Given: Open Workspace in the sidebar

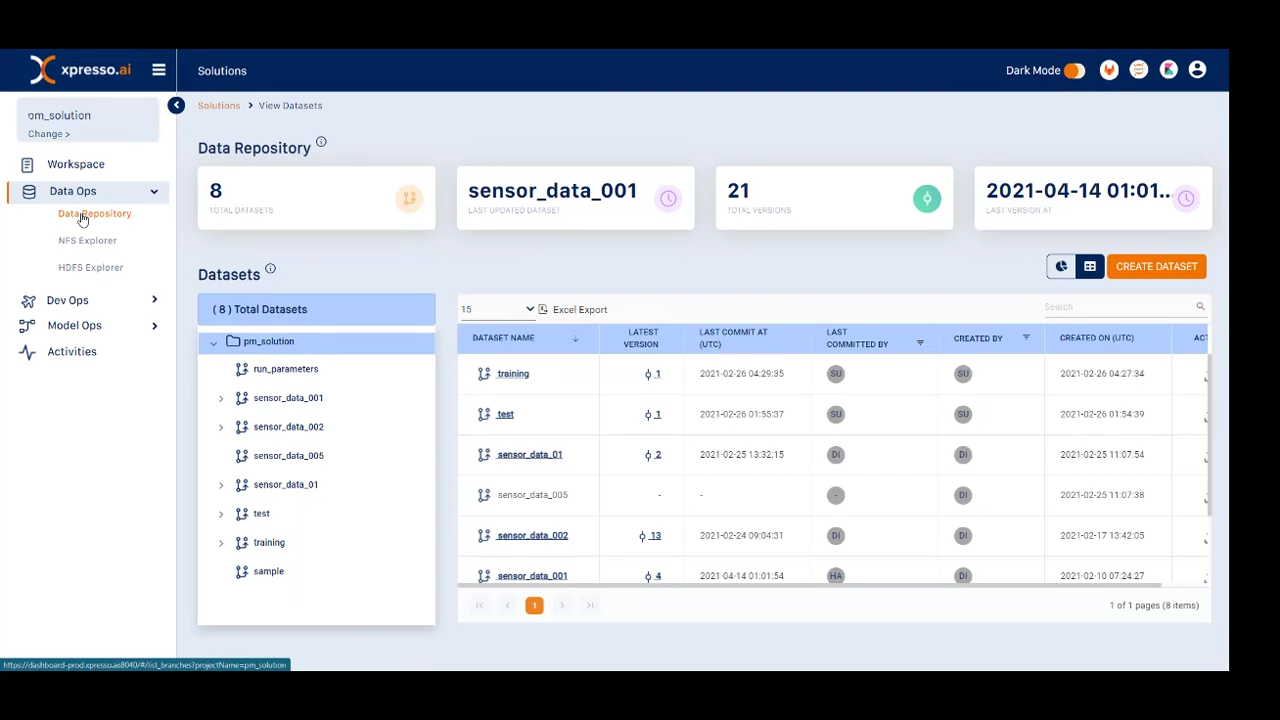Looking at the screenshot, I should click(76, 164).
